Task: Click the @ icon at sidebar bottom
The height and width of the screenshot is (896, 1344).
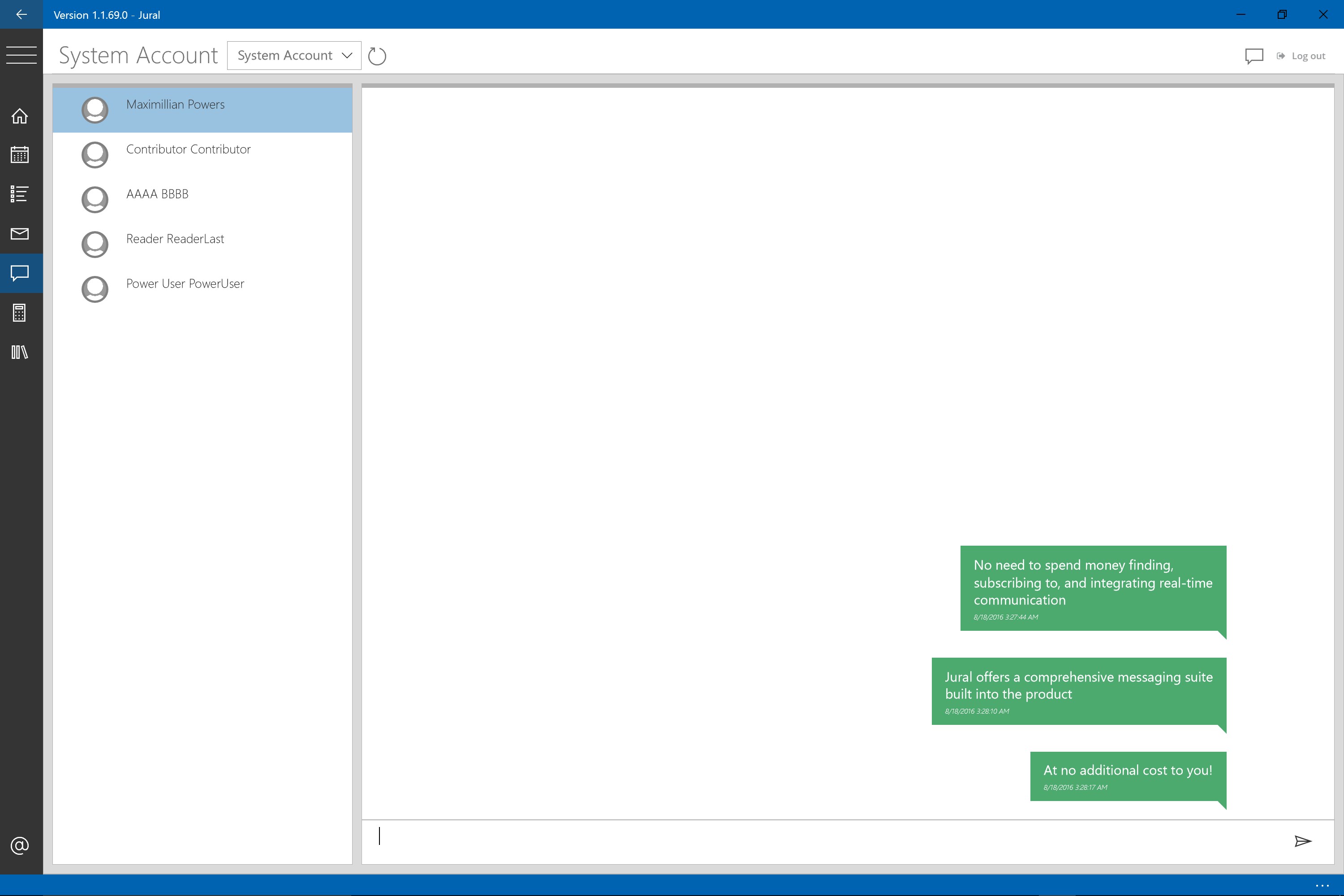Action: [20, 845]
